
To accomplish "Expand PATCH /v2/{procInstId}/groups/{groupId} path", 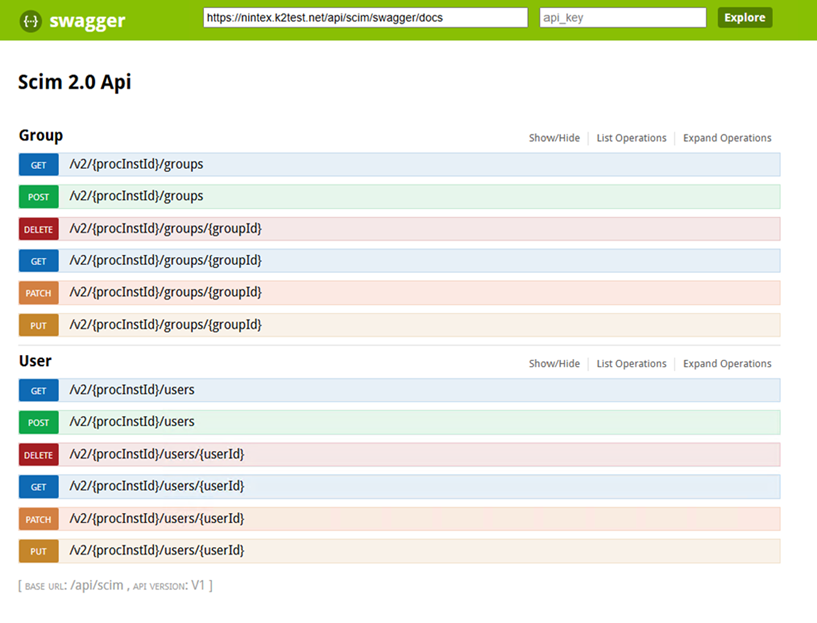I will tap(166, 293).
